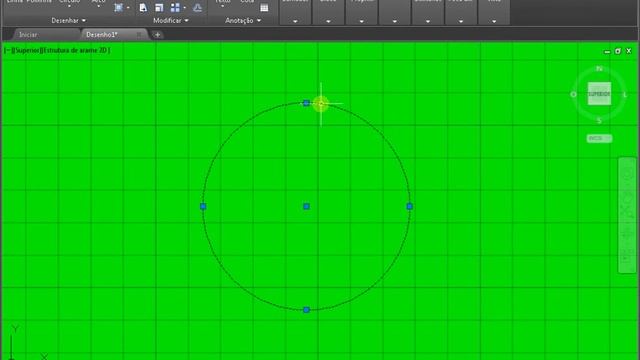This screenshot has width=640, height=360.
Task: Click the stretch tool icon in Modificar panel
Action: [x=143, y=8]
